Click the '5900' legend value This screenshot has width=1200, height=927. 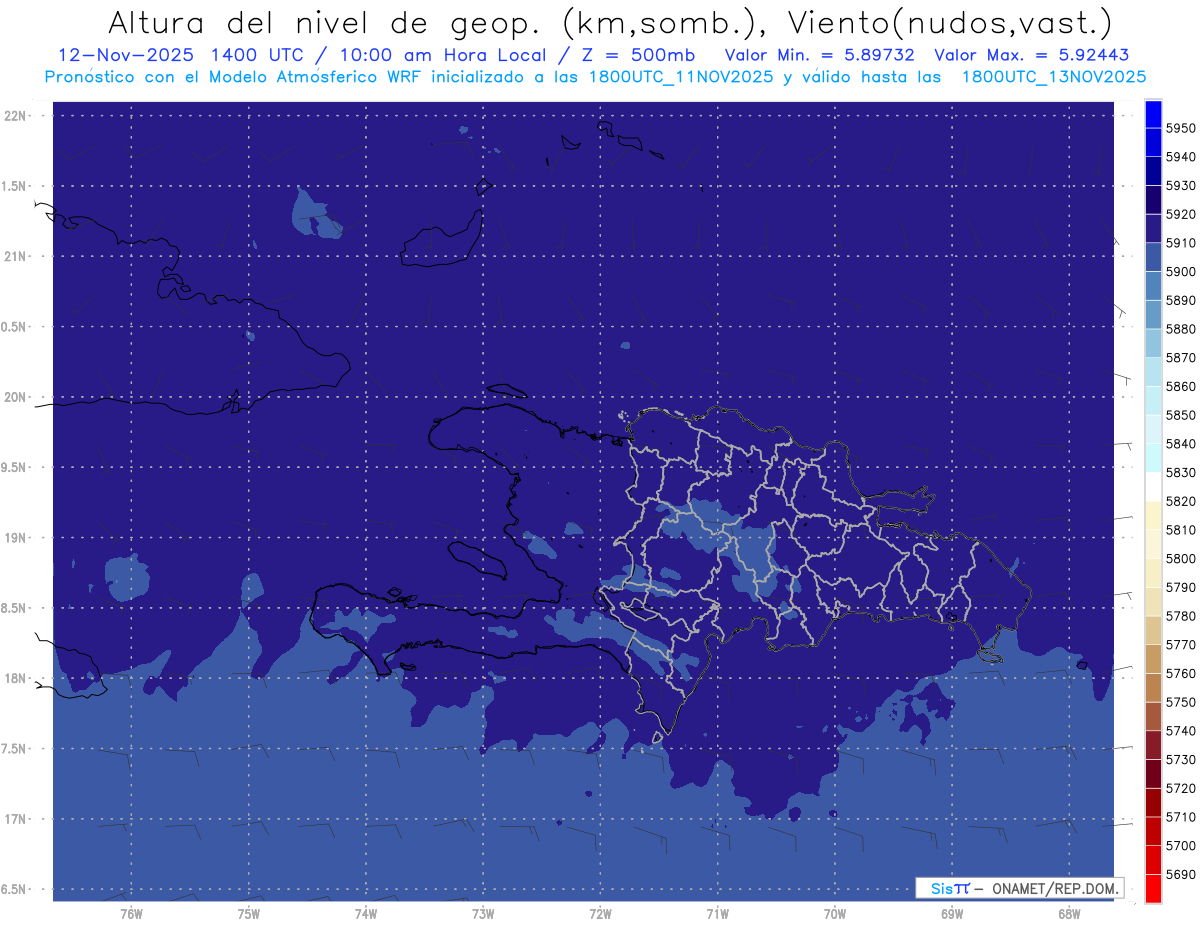click(x=1181, y=272)
